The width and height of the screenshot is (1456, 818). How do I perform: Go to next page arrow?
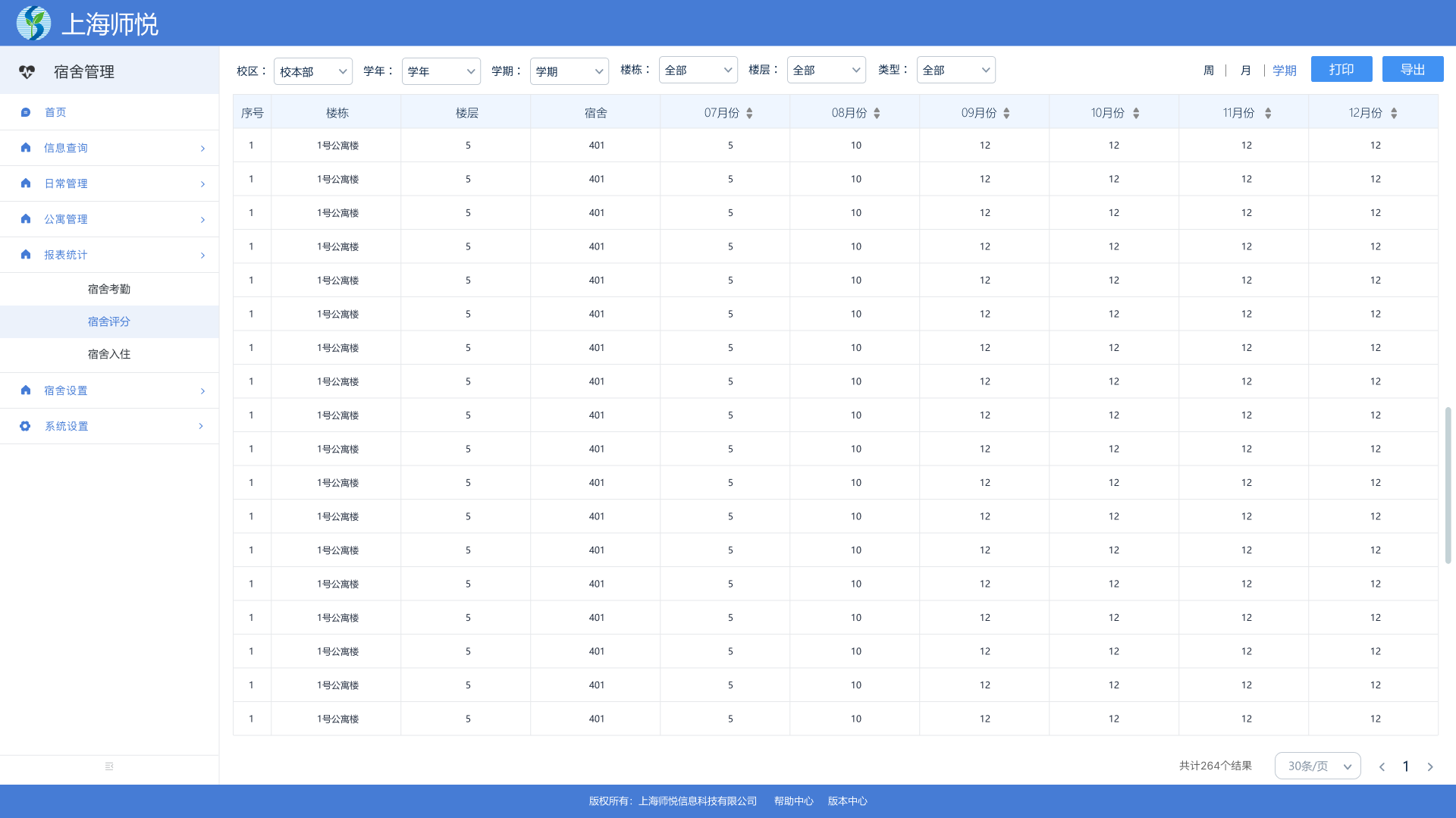click(x=1430, y=766)
